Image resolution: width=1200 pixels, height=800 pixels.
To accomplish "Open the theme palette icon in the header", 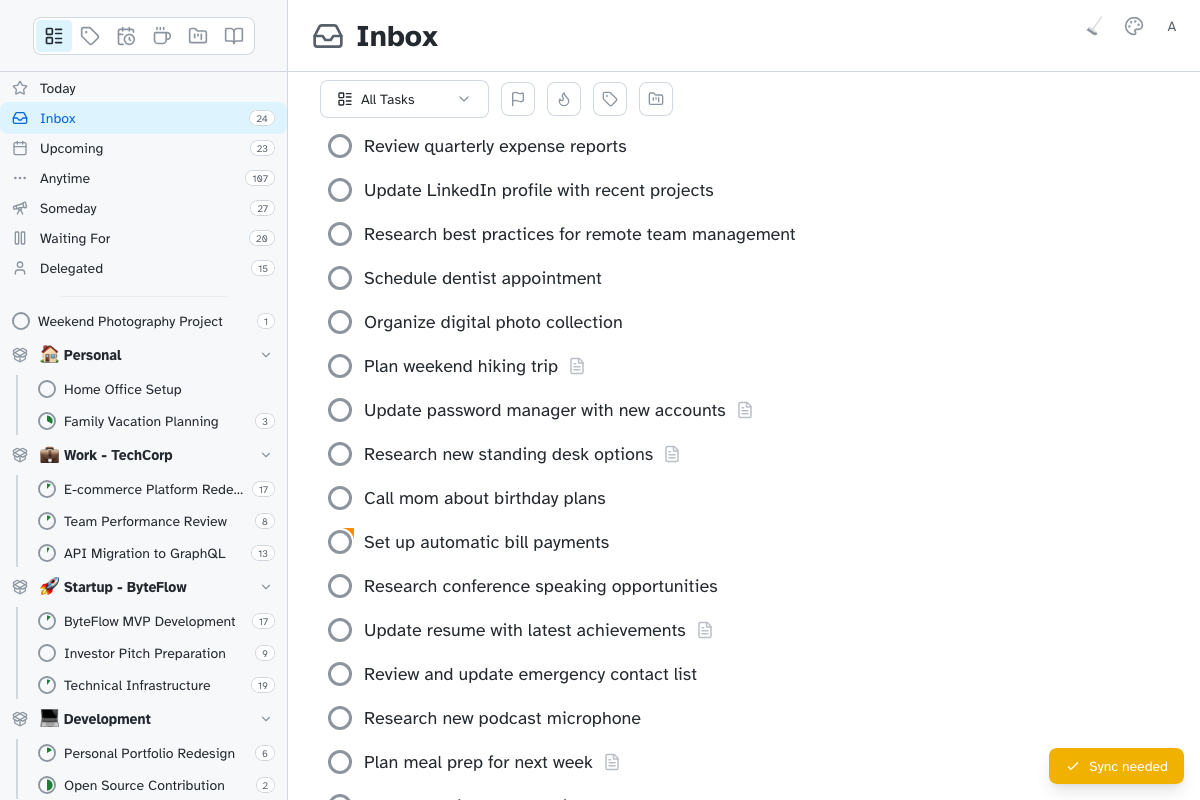I will pyautogui.click(x=1133, y=26).
